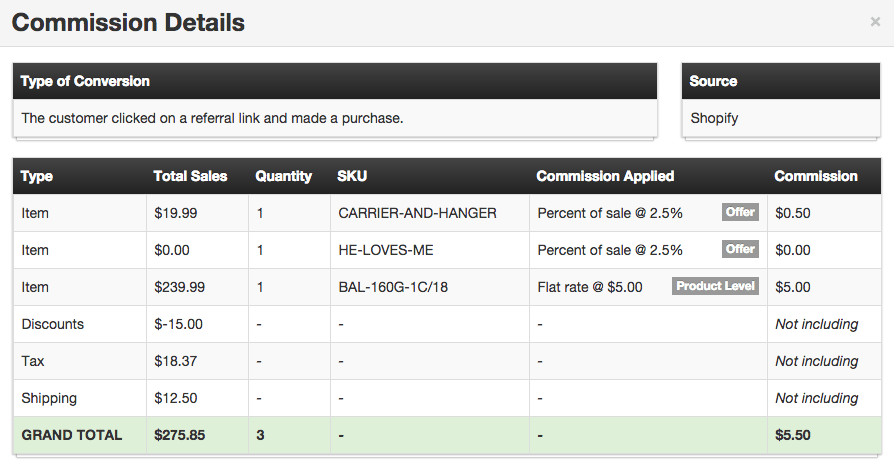Click the Product Level badge
This screenshot has height=475, width=894.
click(x=715, y=286)
